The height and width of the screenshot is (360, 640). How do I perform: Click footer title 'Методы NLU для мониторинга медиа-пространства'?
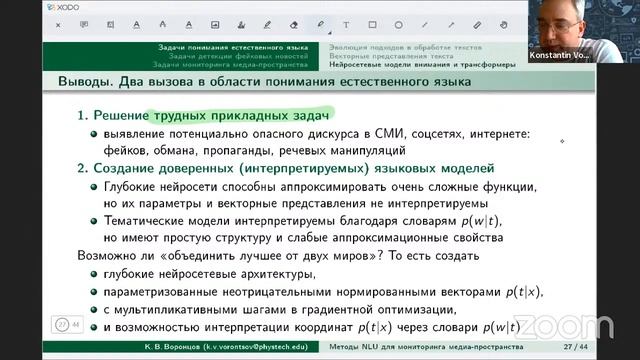point(426,347)
